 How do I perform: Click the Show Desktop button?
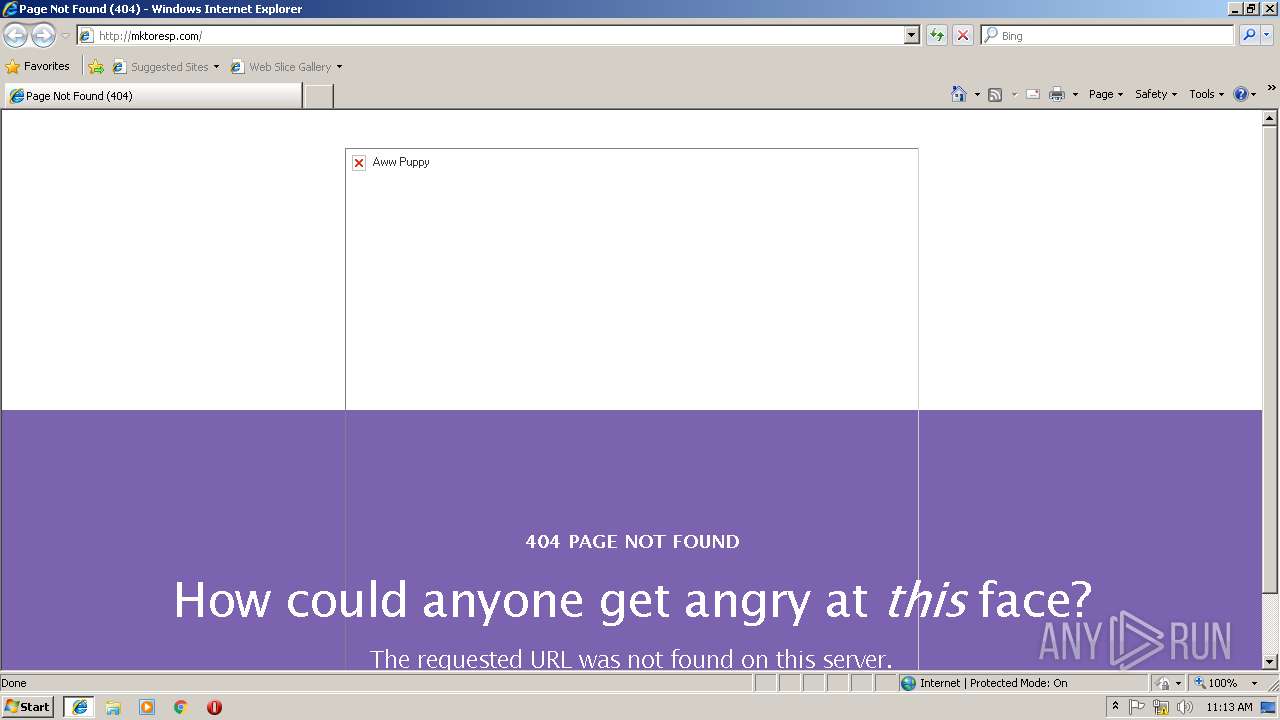point(1269,707)
